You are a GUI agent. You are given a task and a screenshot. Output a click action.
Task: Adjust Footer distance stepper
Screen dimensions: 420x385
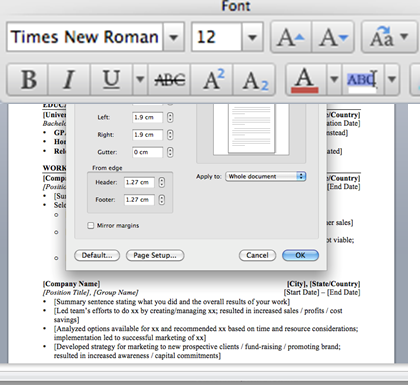162,200
